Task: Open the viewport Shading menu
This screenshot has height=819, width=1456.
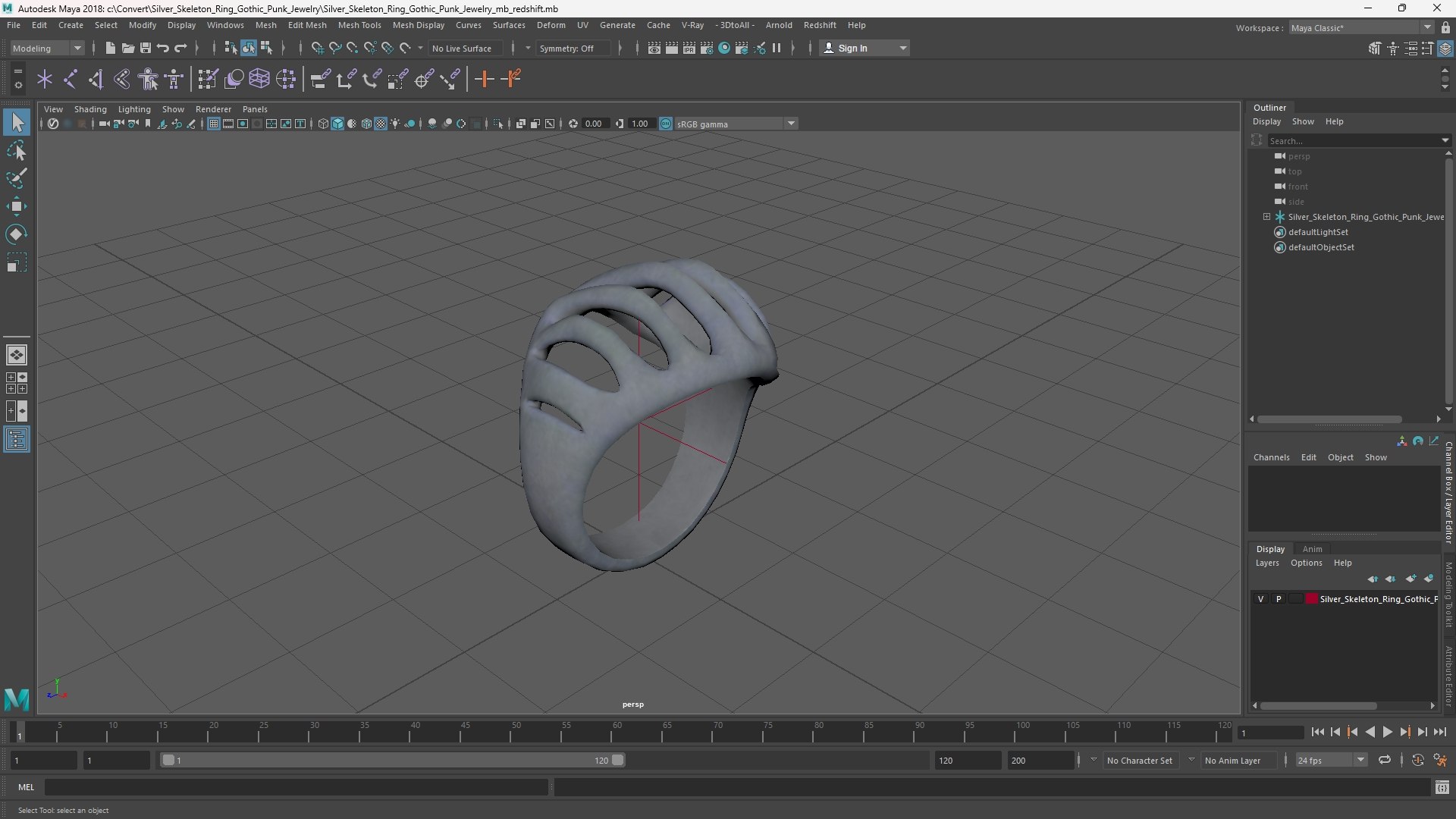Action: [x=90, y=109]
